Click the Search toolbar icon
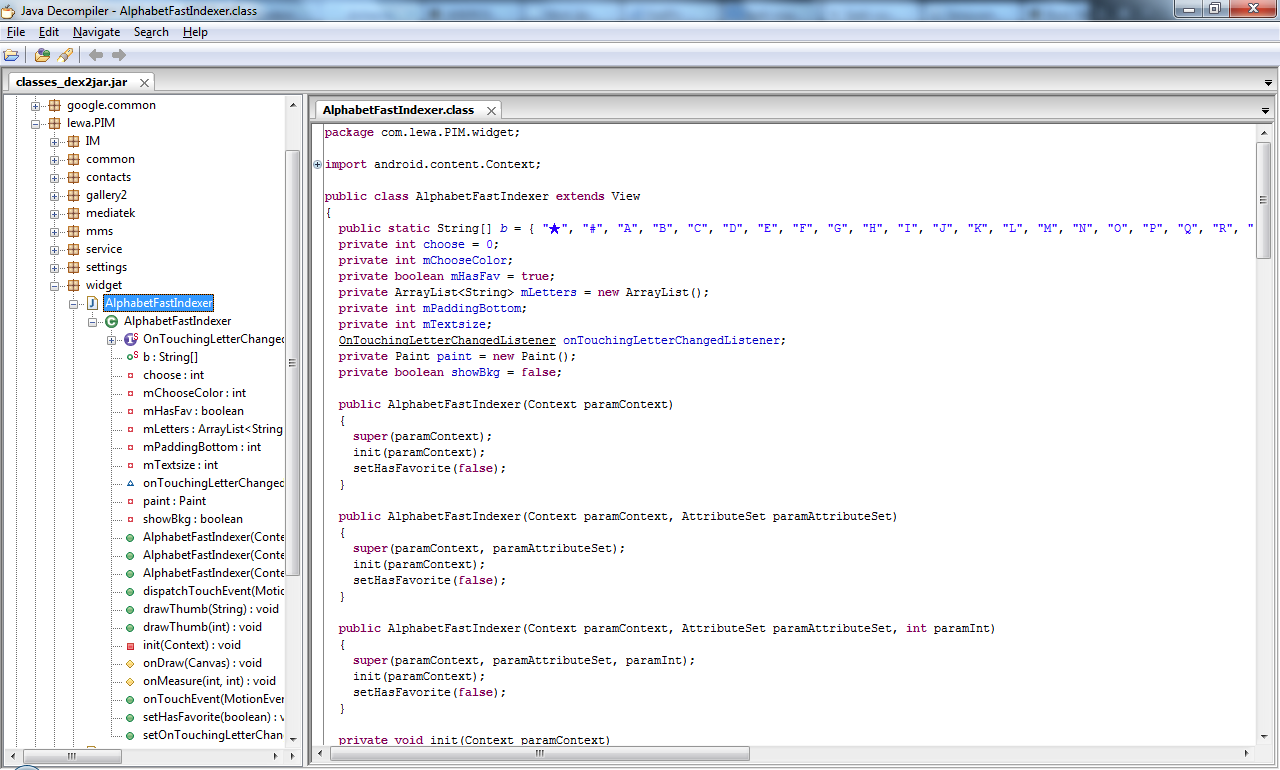 point(65,55)
